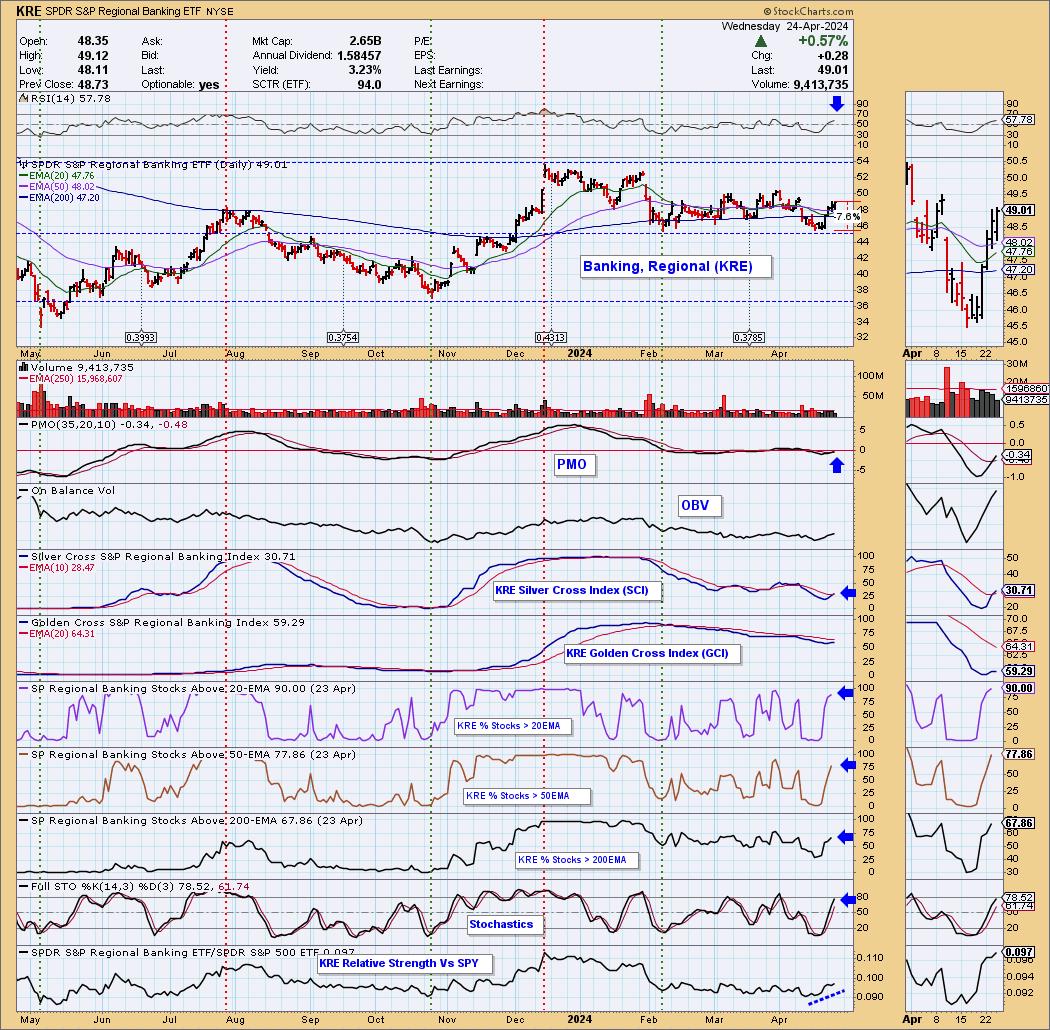Click the 47.20 EMA tag in zoom panel

click(x=1020, y=270)
